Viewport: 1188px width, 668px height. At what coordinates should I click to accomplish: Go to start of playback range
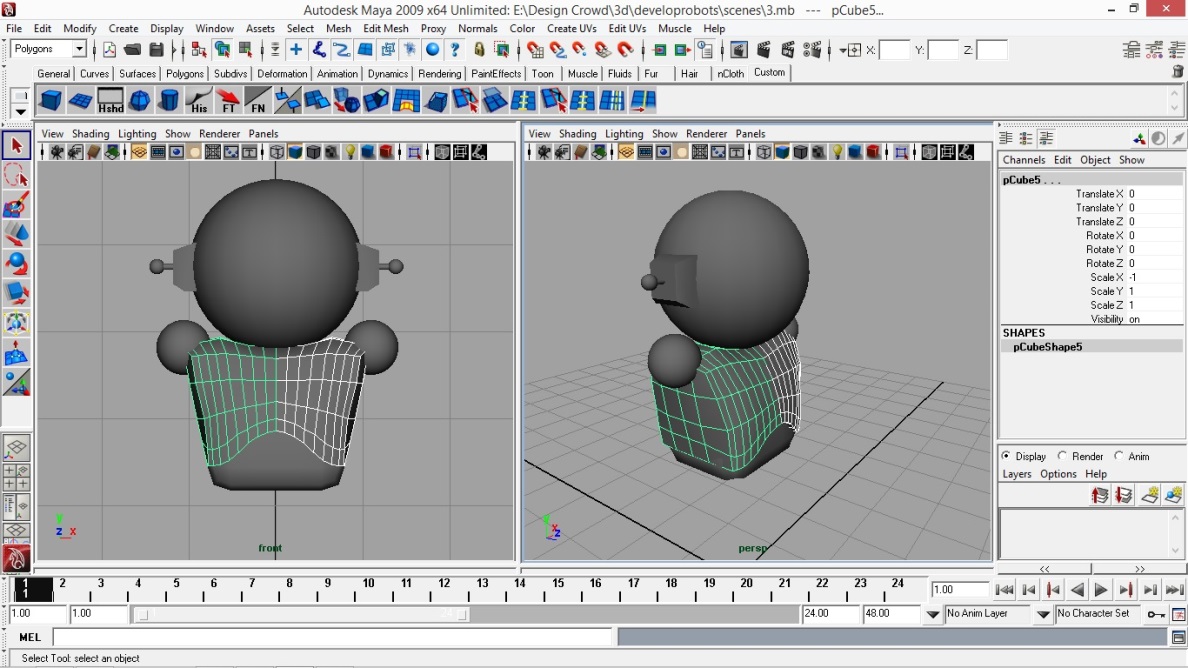click(1004, 589)
